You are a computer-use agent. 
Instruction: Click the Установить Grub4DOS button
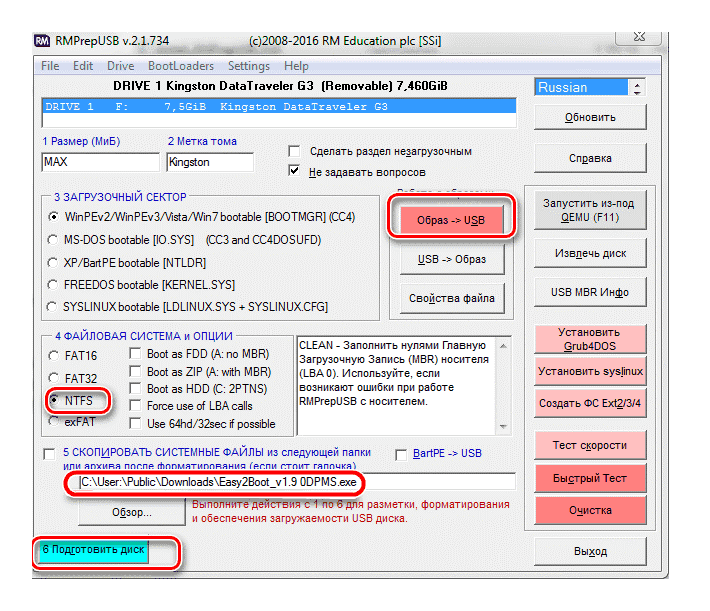(590, 339)
